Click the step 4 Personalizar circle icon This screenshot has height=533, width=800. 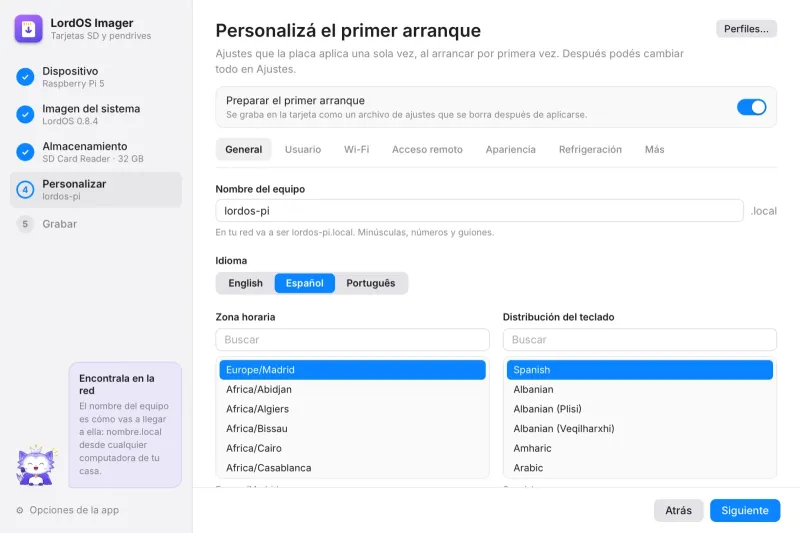coord(25,190)
